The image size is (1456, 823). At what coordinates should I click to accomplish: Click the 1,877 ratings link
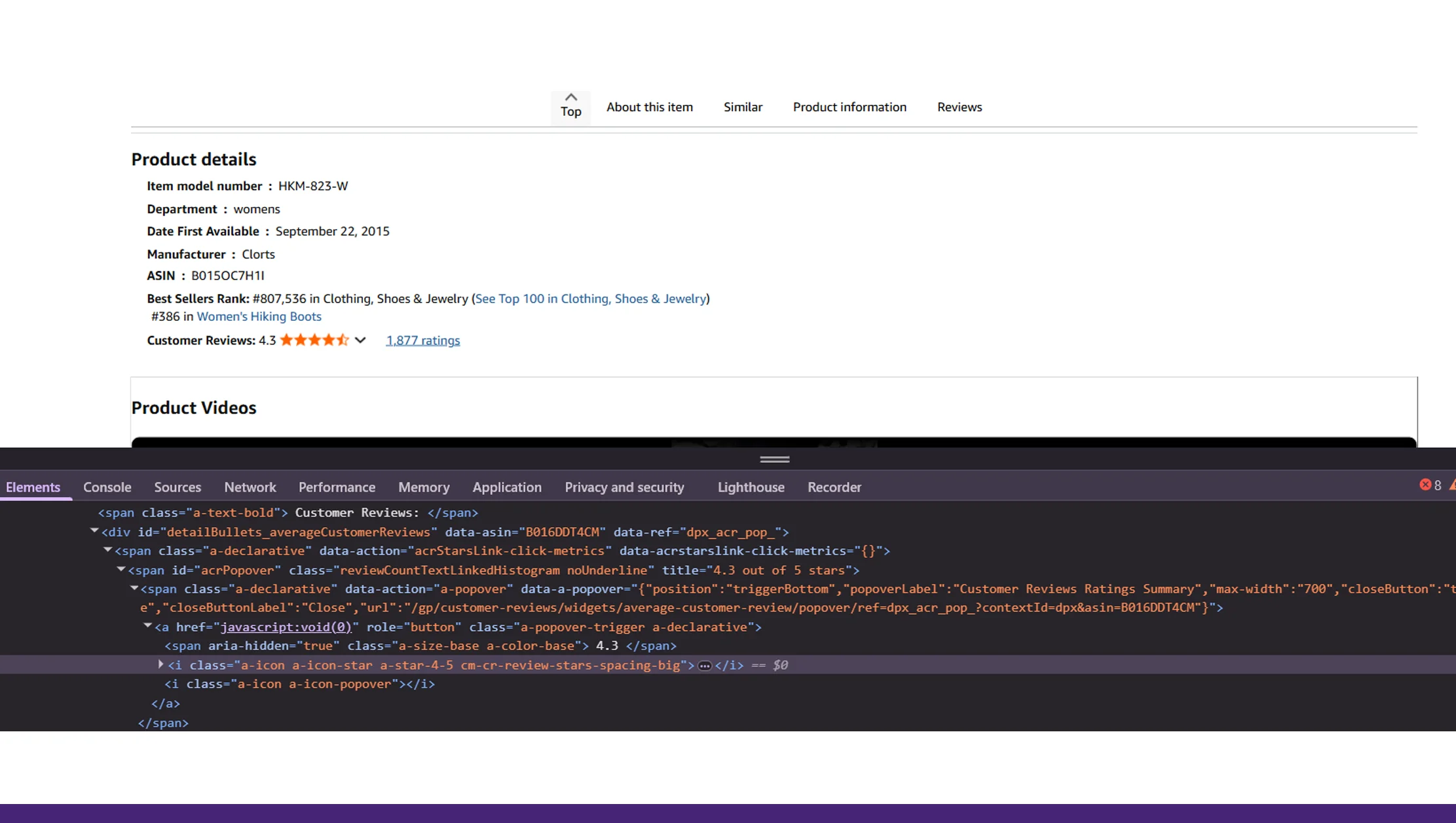[x=422, y=340]
